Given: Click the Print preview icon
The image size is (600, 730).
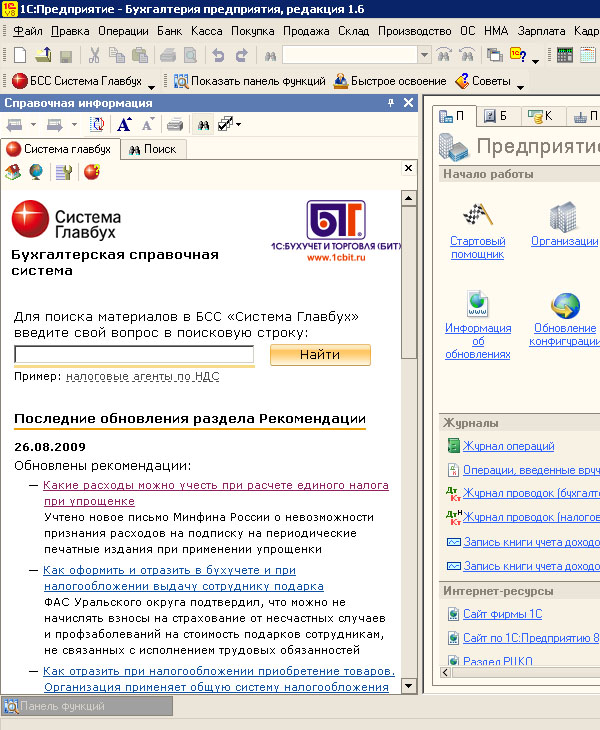Looking at the screenshot, I should (191, 56).
